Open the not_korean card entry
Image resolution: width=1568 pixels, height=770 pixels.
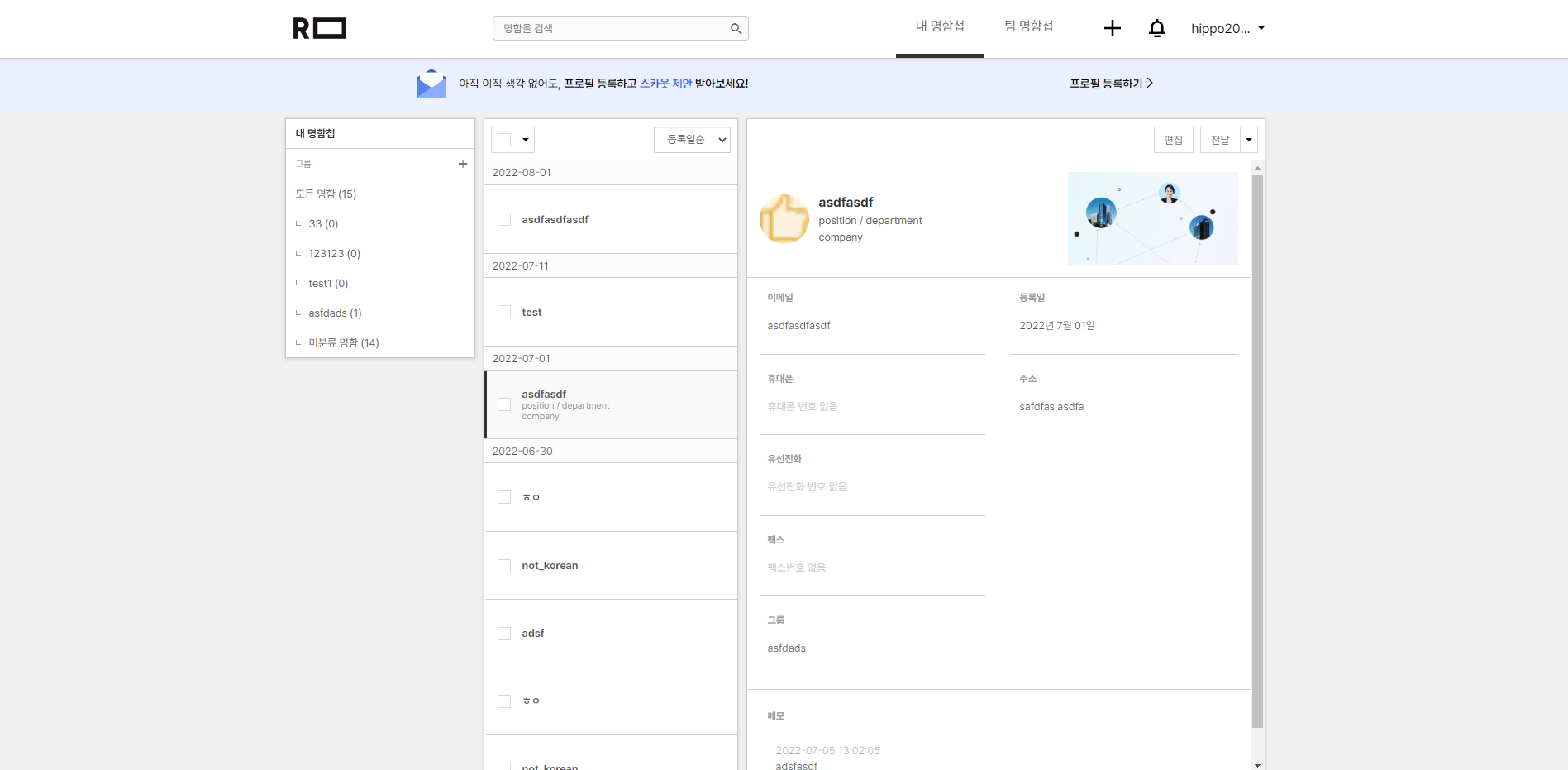click(611, 566)
